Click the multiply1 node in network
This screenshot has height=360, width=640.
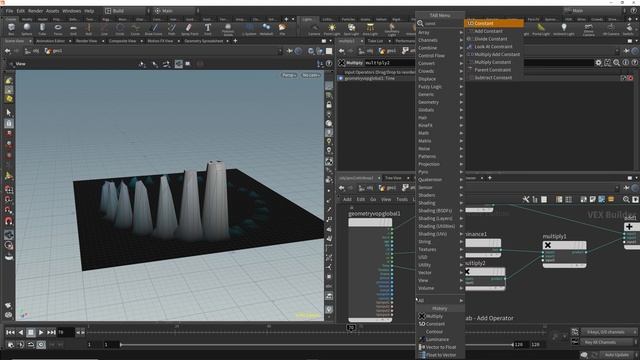click(x=564, y=245)
